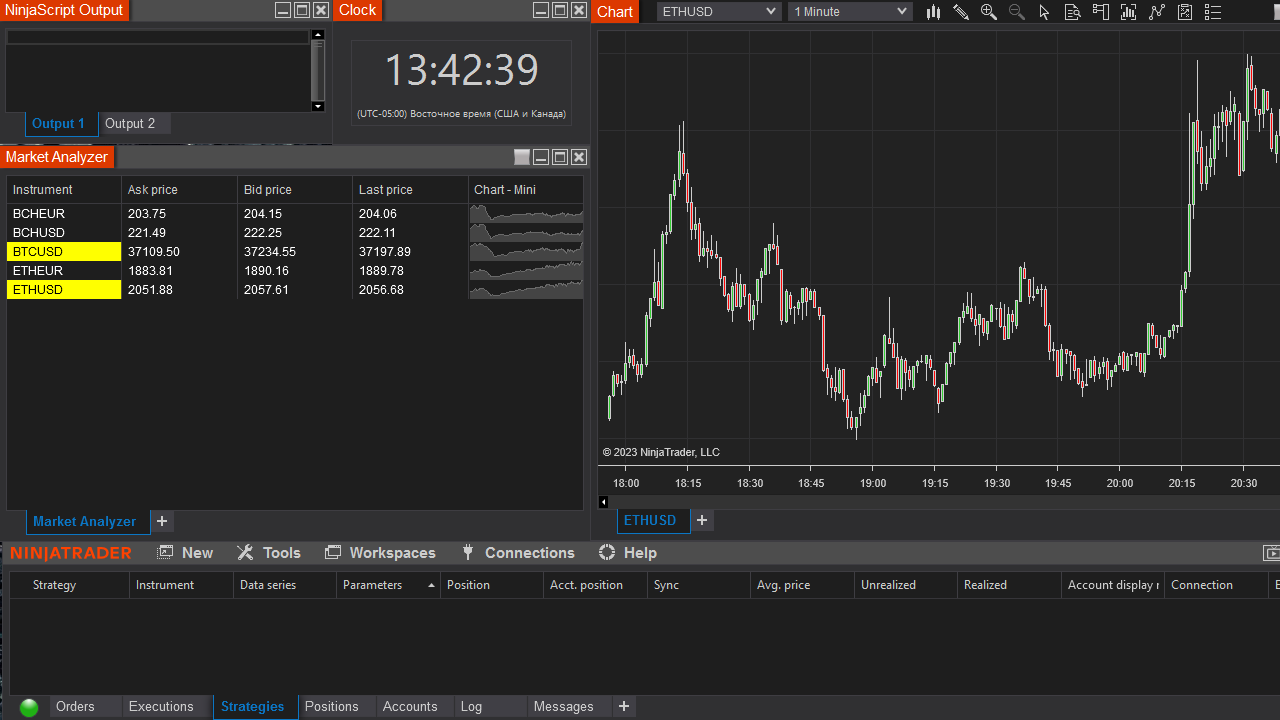Image resolution: width=1280 pixels, height=720 pixels.
Task: Add a new tab in Control Center
Action: point(624,706)
